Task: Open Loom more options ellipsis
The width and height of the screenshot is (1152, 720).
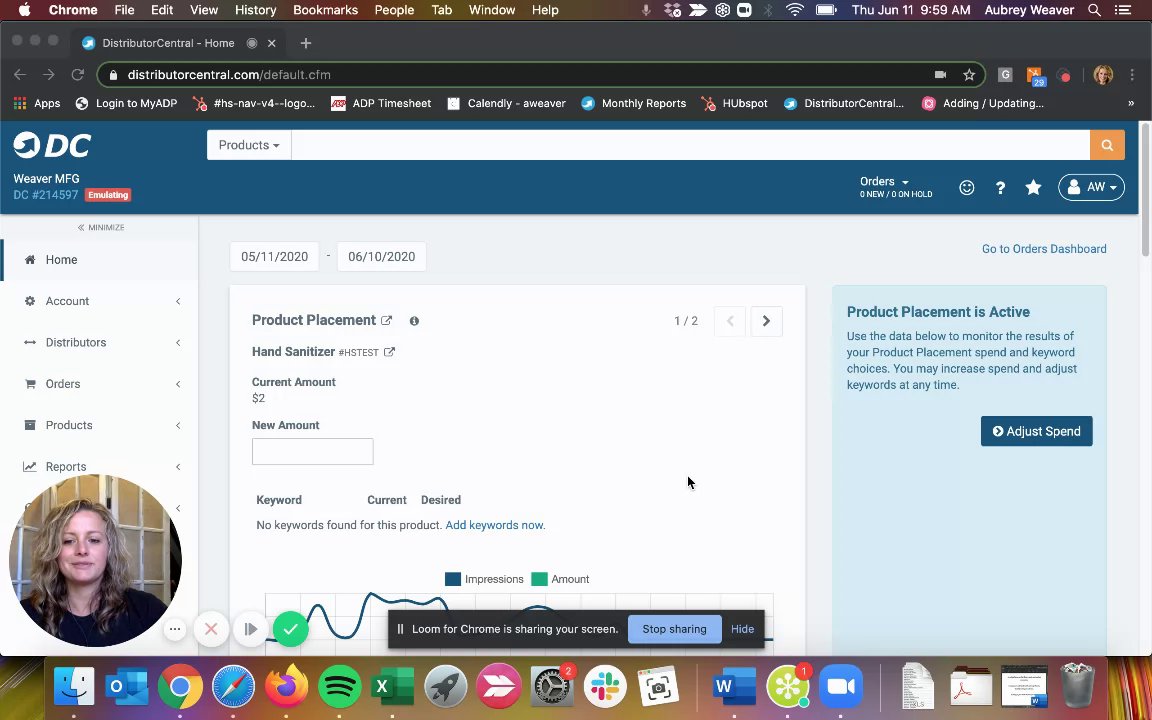Action: coord(175,629)
